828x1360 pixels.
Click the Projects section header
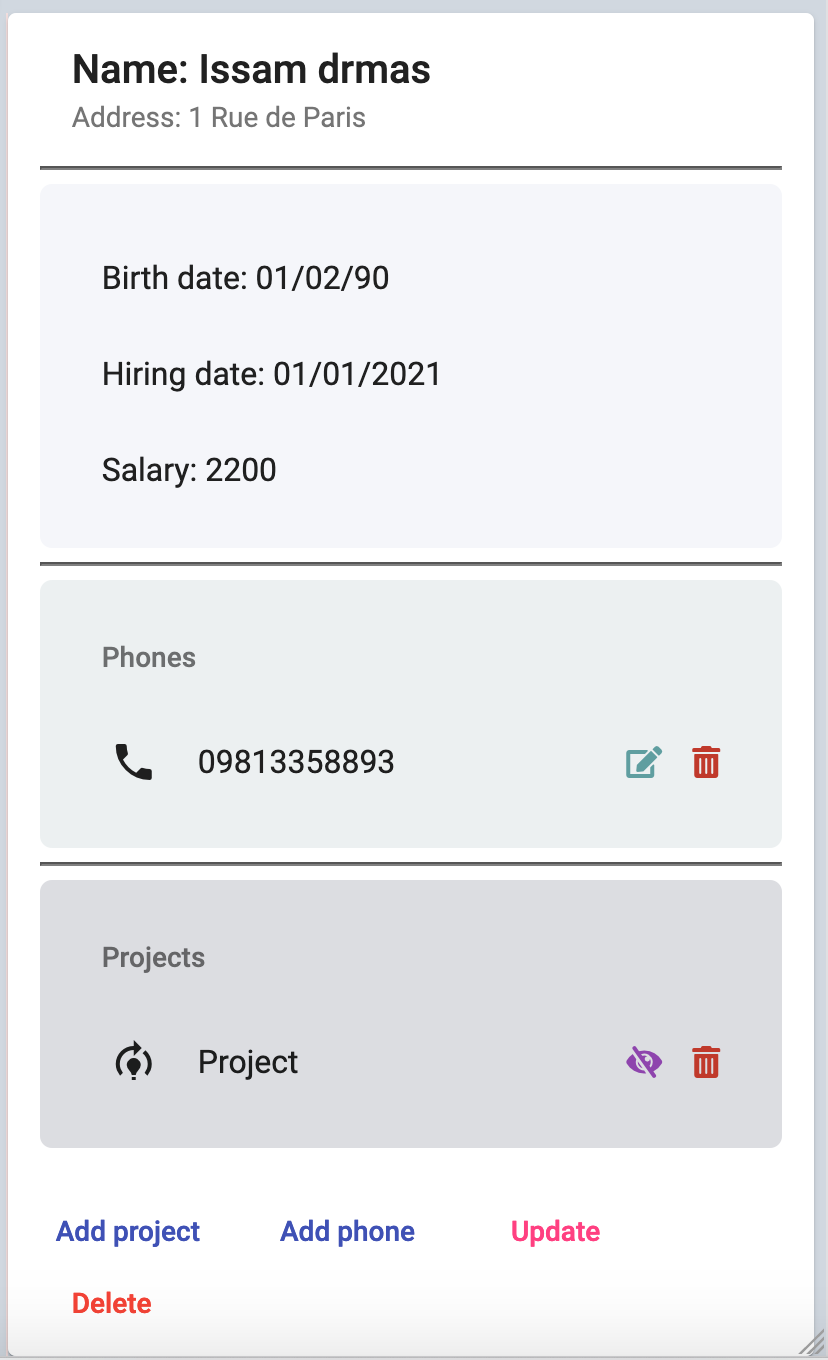coord(153,957)
